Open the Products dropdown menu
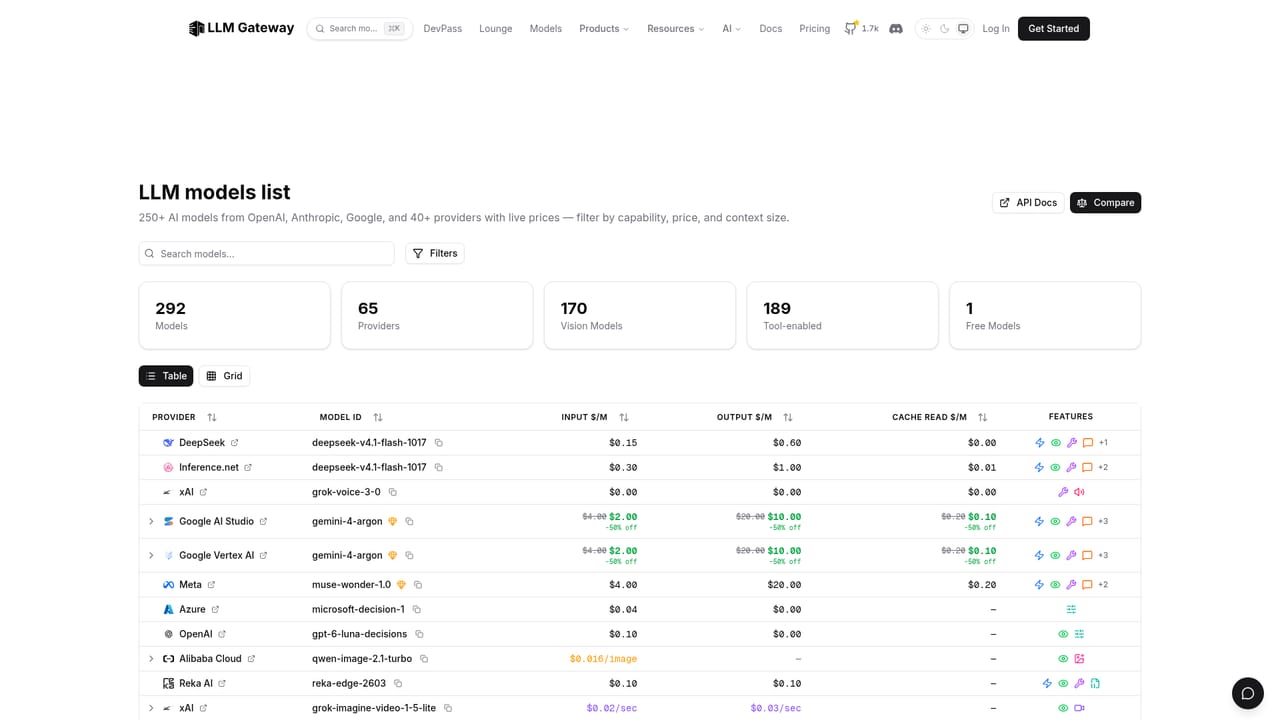The height and width of the screenshot is (720, 1280). point(604,29)
